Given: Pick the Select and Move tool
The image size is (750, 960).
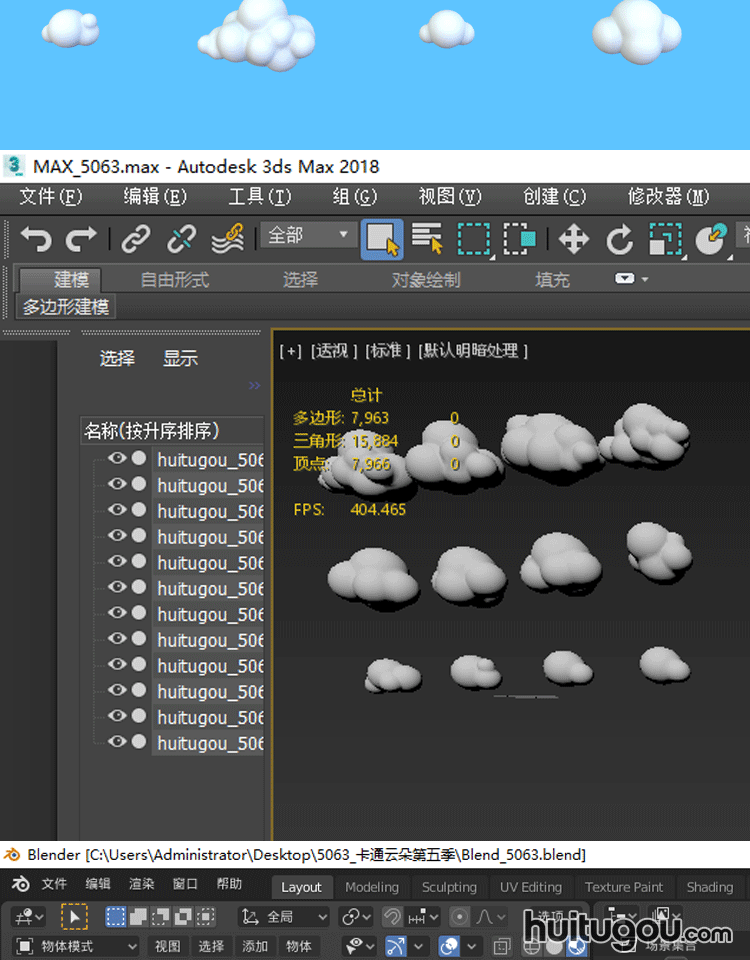Looking at the screenshot, I should (573, 239).
